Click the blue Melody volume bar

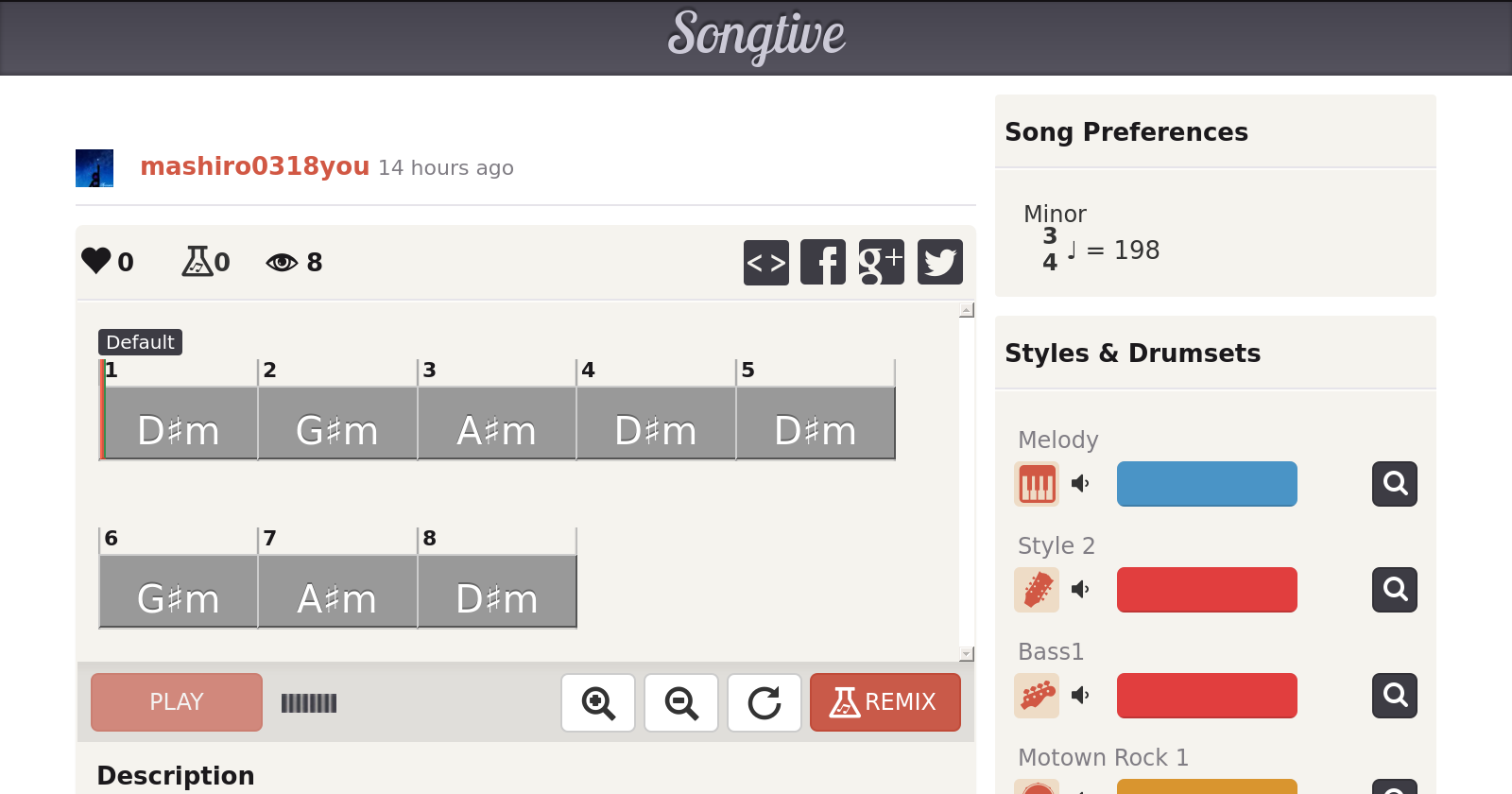[x=1207, y=484]
